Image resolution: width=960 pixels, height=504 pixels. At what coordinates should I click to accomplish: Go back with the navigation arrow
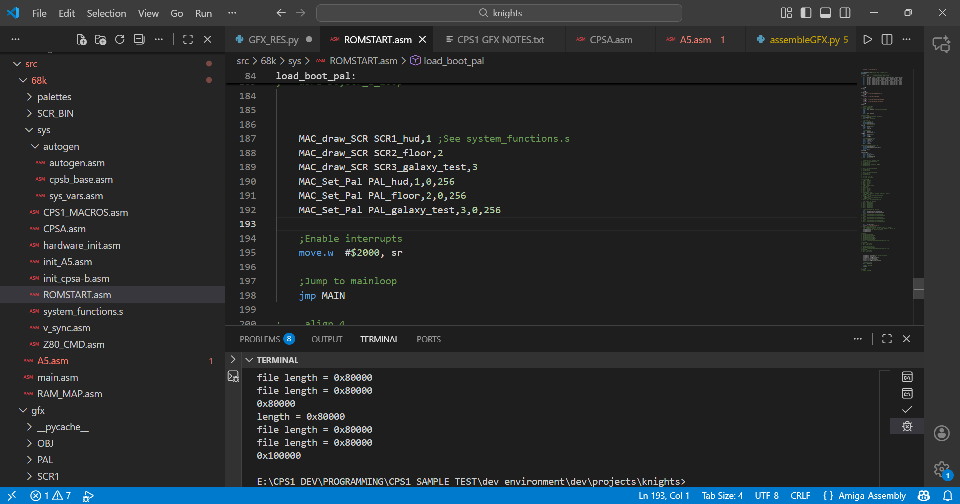pos(281,13)
